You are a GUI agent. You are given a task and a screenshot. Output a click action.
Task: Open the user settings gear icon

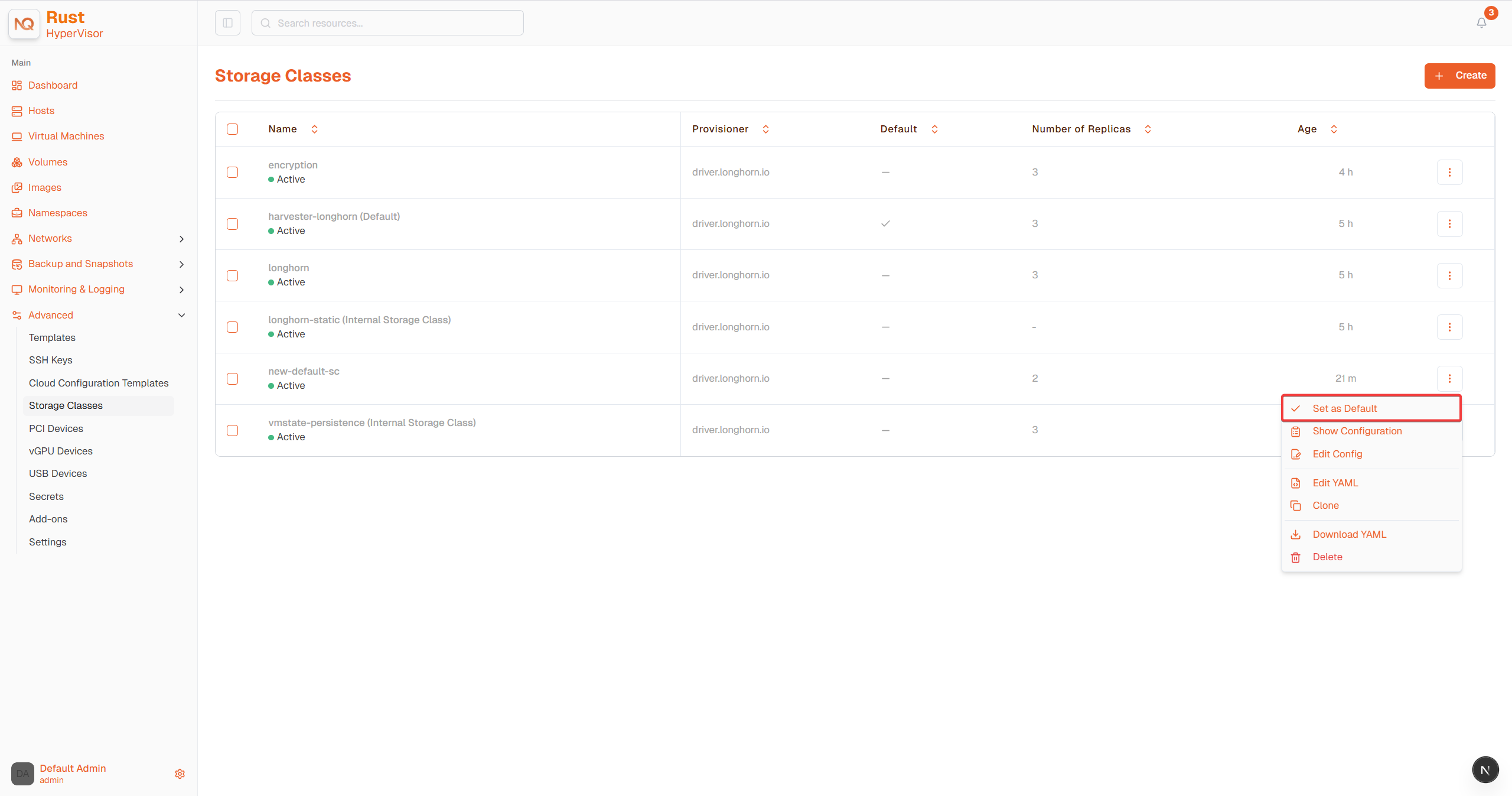(x=180, y=774)
